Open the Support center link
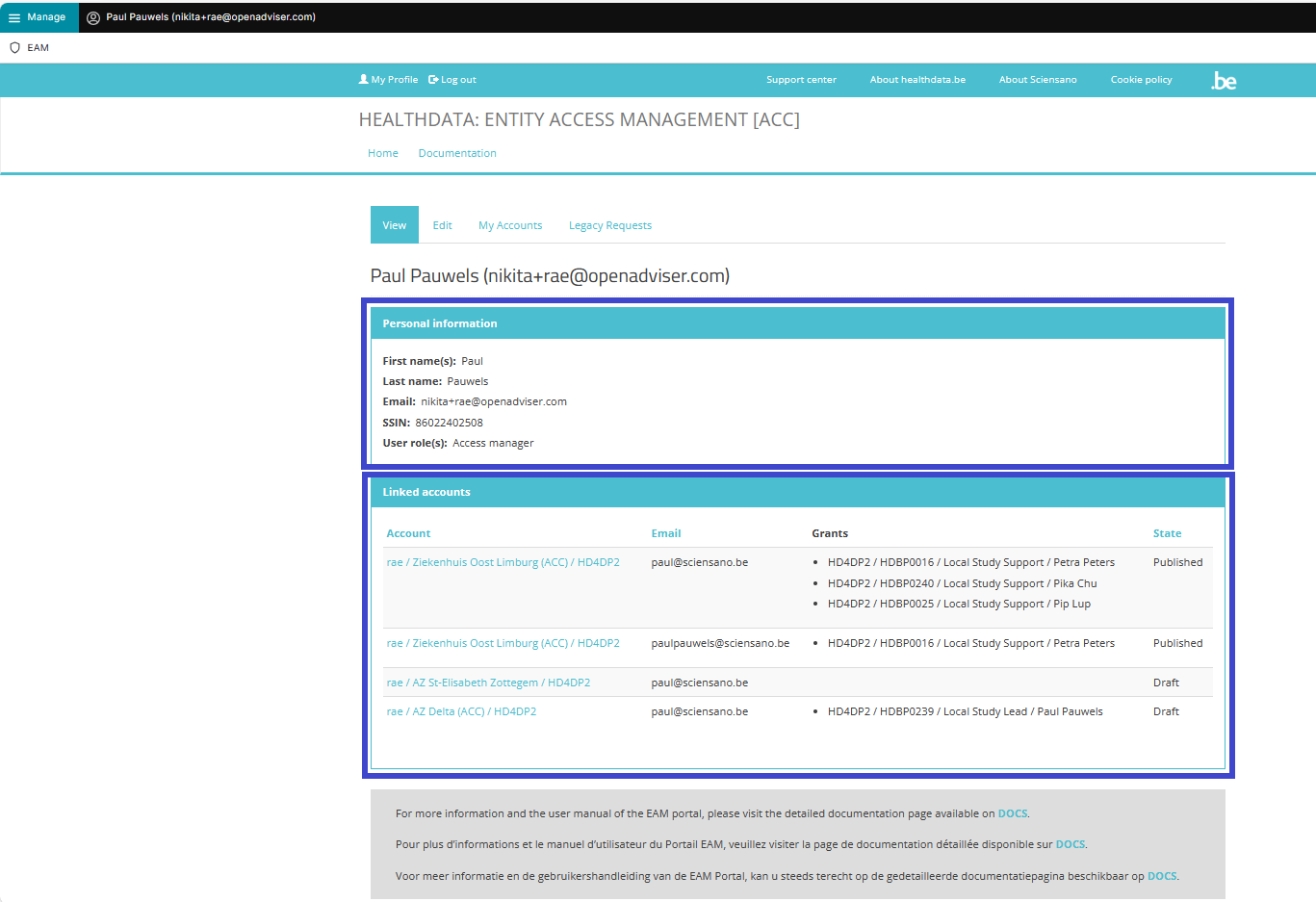The width and height of the screenshot is (1316, 902). pos(801,80)
